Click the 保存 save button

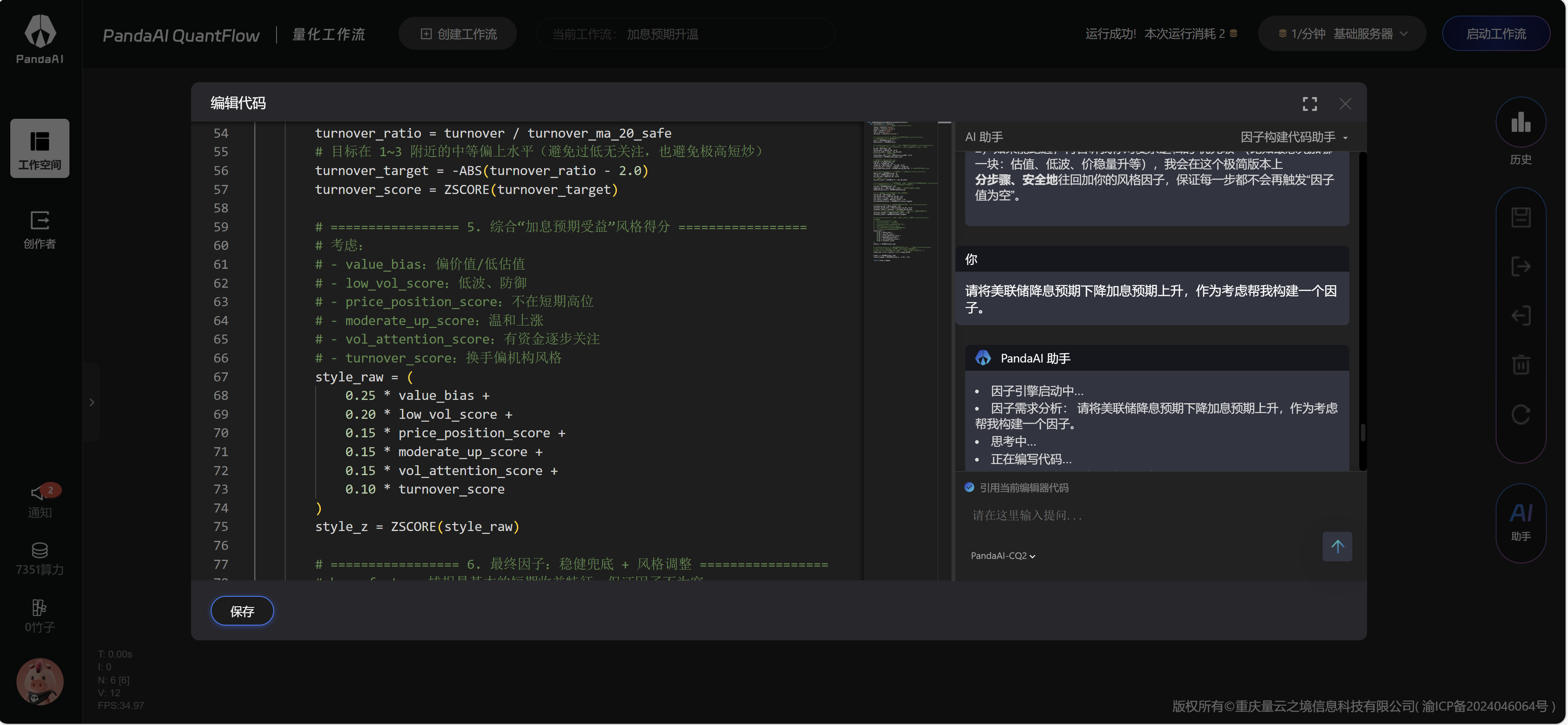click(242, 611)
